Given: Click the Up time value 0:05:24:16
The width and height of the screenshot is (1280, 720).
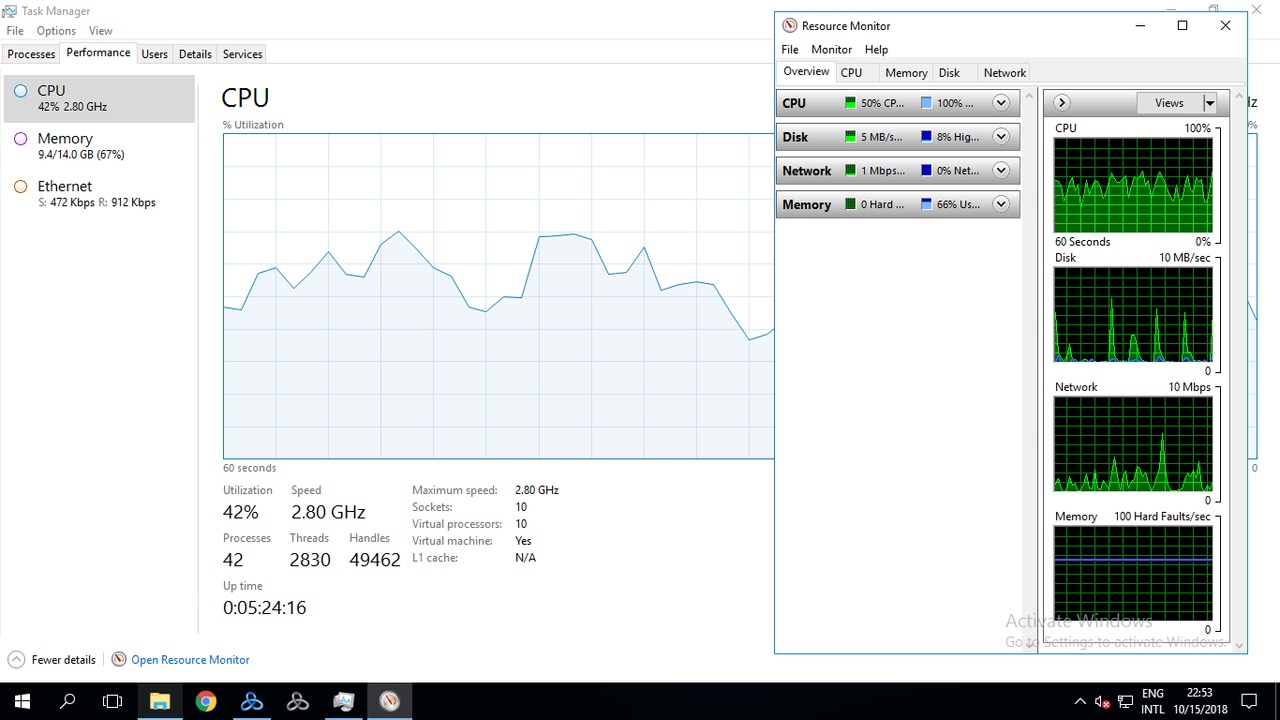Looking at the screenshot, I should point(265,607).
